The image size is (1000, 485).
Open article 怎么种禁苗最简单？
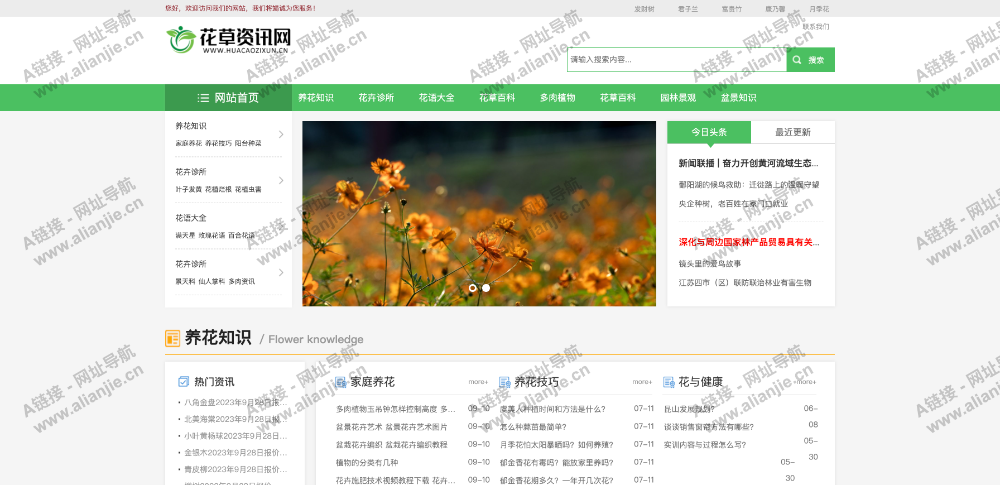point(533,427)
